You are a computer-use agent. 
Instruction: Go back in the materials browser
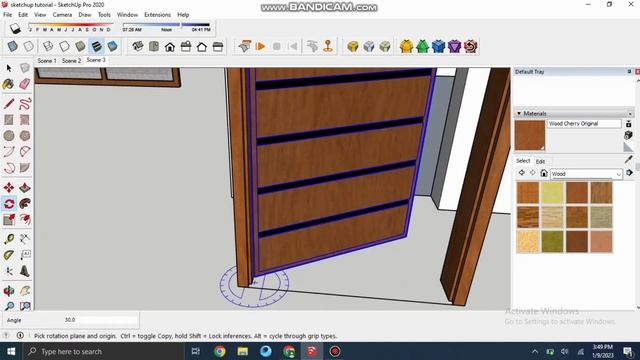pyautogui.click(x=521, y=173)
